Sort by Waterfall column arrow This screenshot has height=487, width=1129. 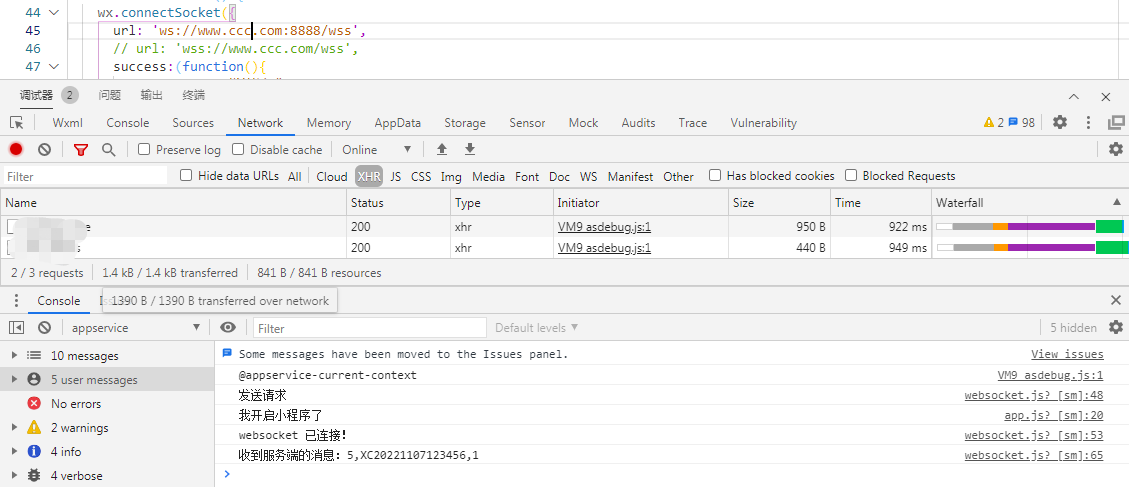(1117, 202)
